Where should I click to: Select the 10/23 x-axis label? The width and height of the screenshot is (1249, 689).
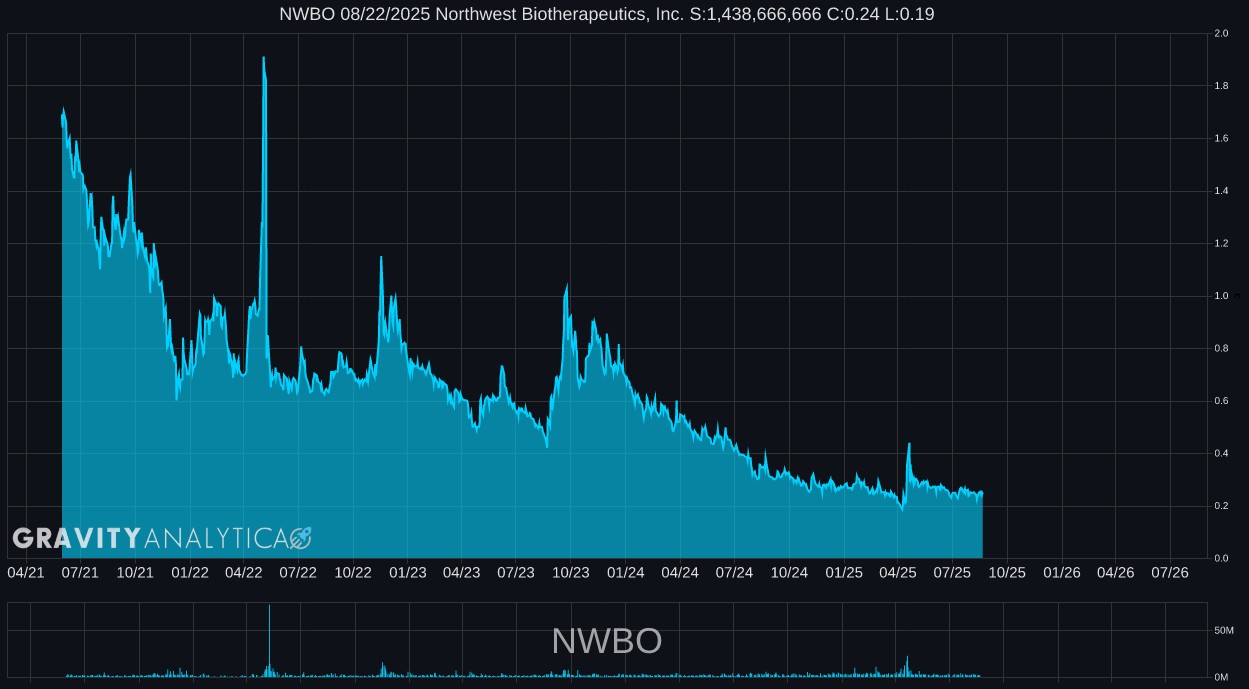[570, 572]
